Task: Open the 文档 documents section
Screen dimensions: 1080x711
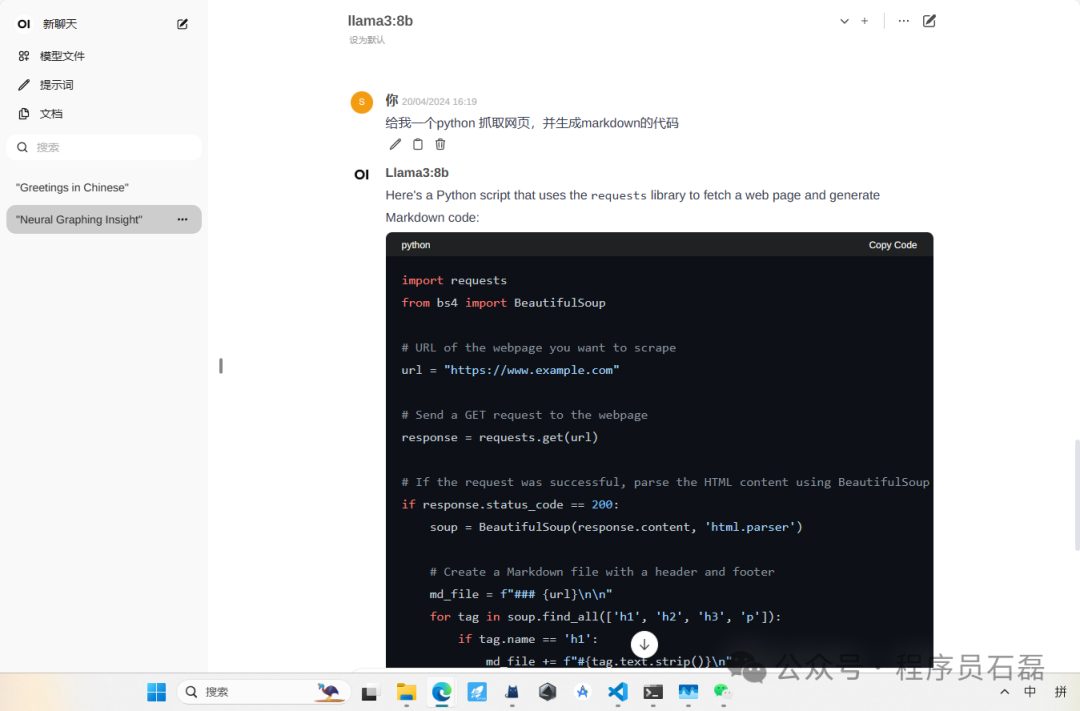Action: (x=51, y=114)
